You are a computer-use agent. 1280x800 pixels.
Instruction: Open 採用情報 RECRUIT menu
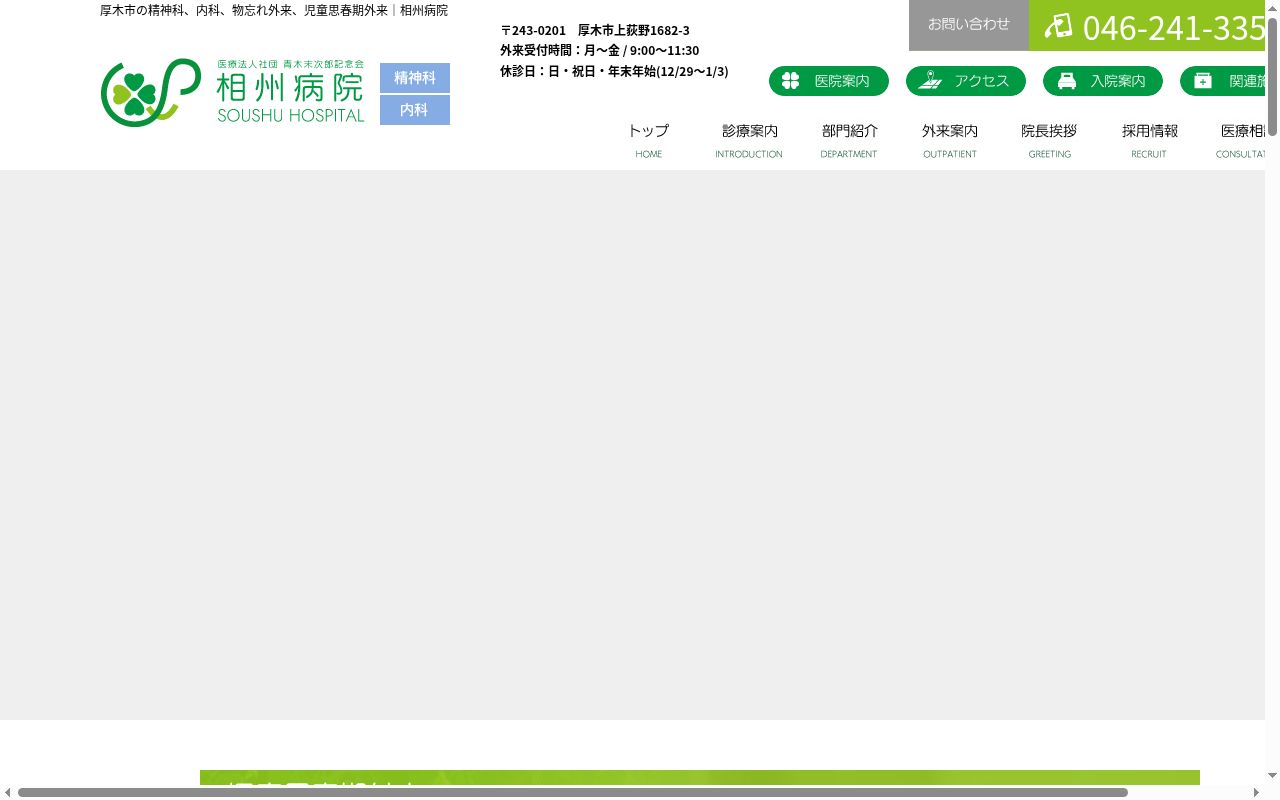pos(1149,140)
